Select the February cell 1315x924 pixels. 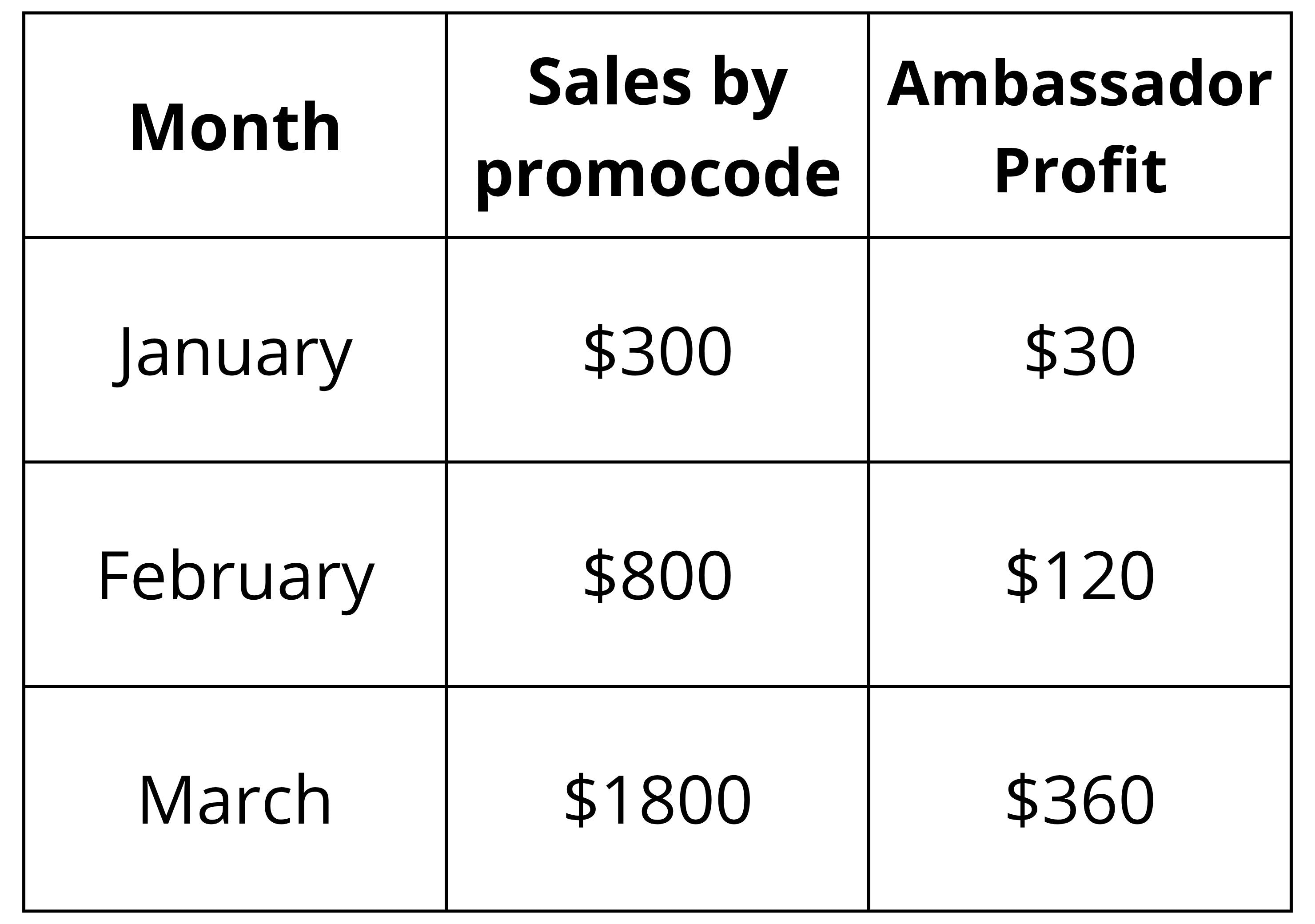pos(235,576)
